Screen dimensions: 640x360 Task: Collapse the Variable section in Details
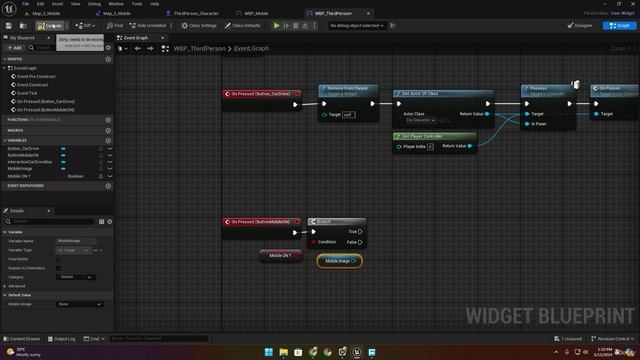point(4,232)
